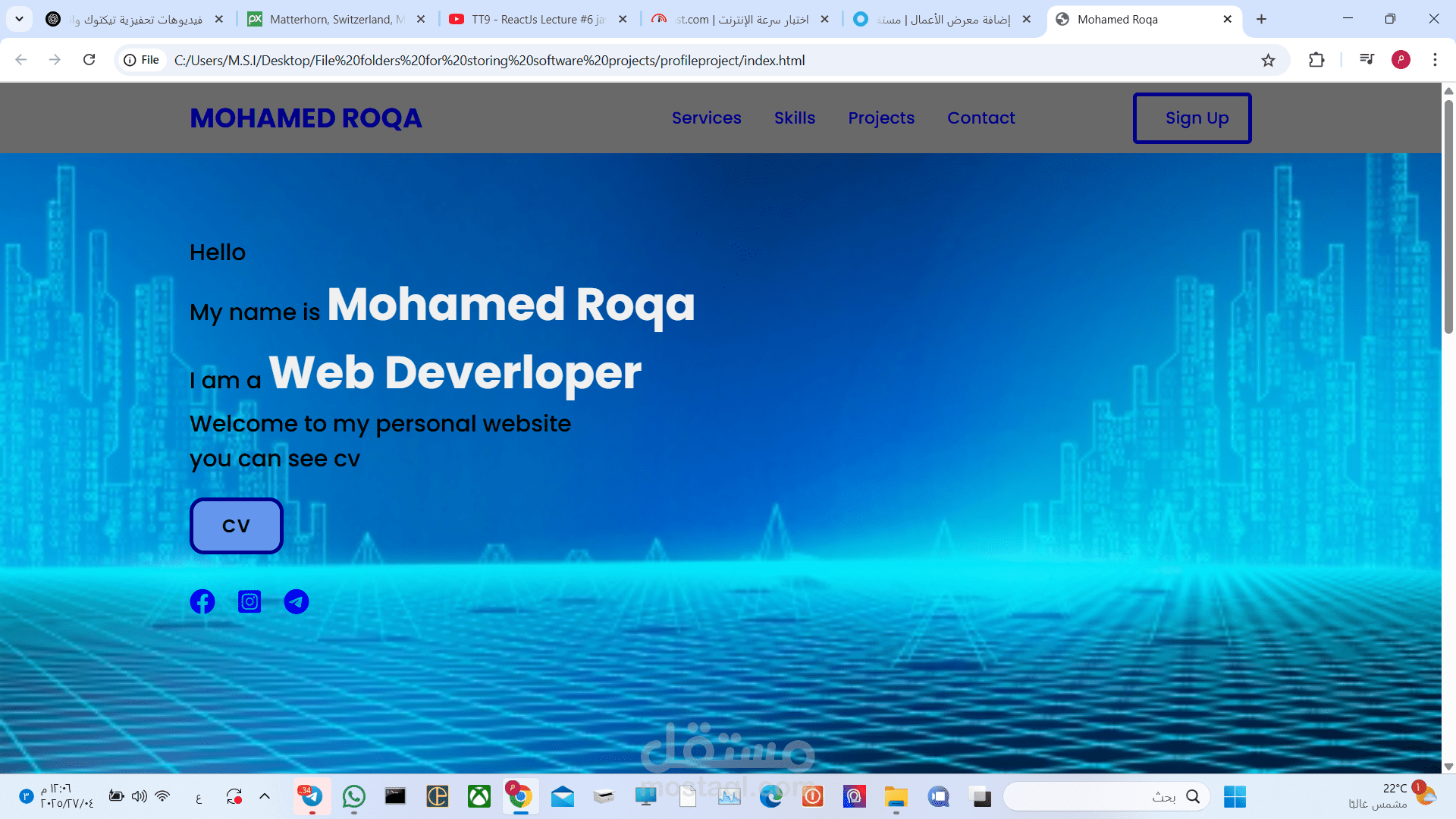Click the CV button
The width and height of the screenshot is (1456, 819).
point(236,526)
